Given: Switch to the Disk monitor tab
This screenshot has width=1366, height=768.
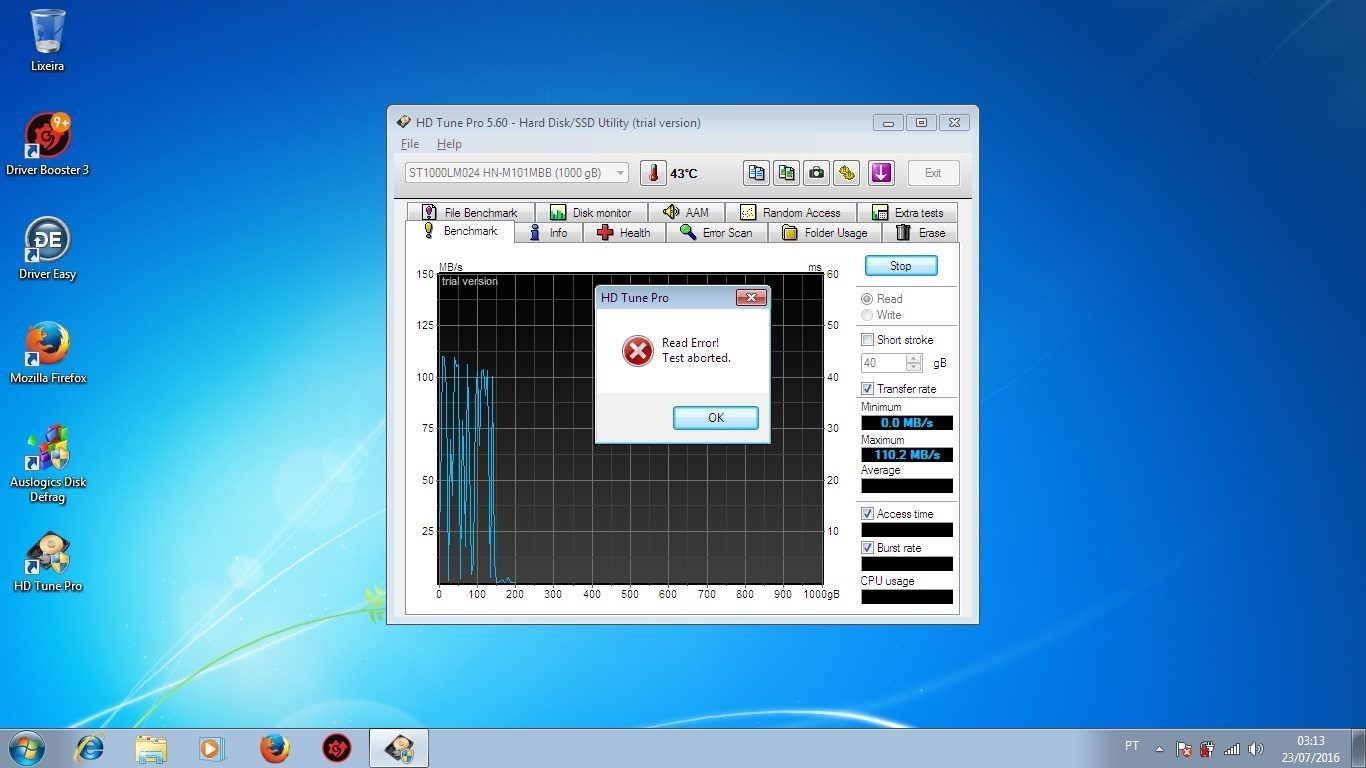Looking at the screenshot, I should (x=591, y=212).
